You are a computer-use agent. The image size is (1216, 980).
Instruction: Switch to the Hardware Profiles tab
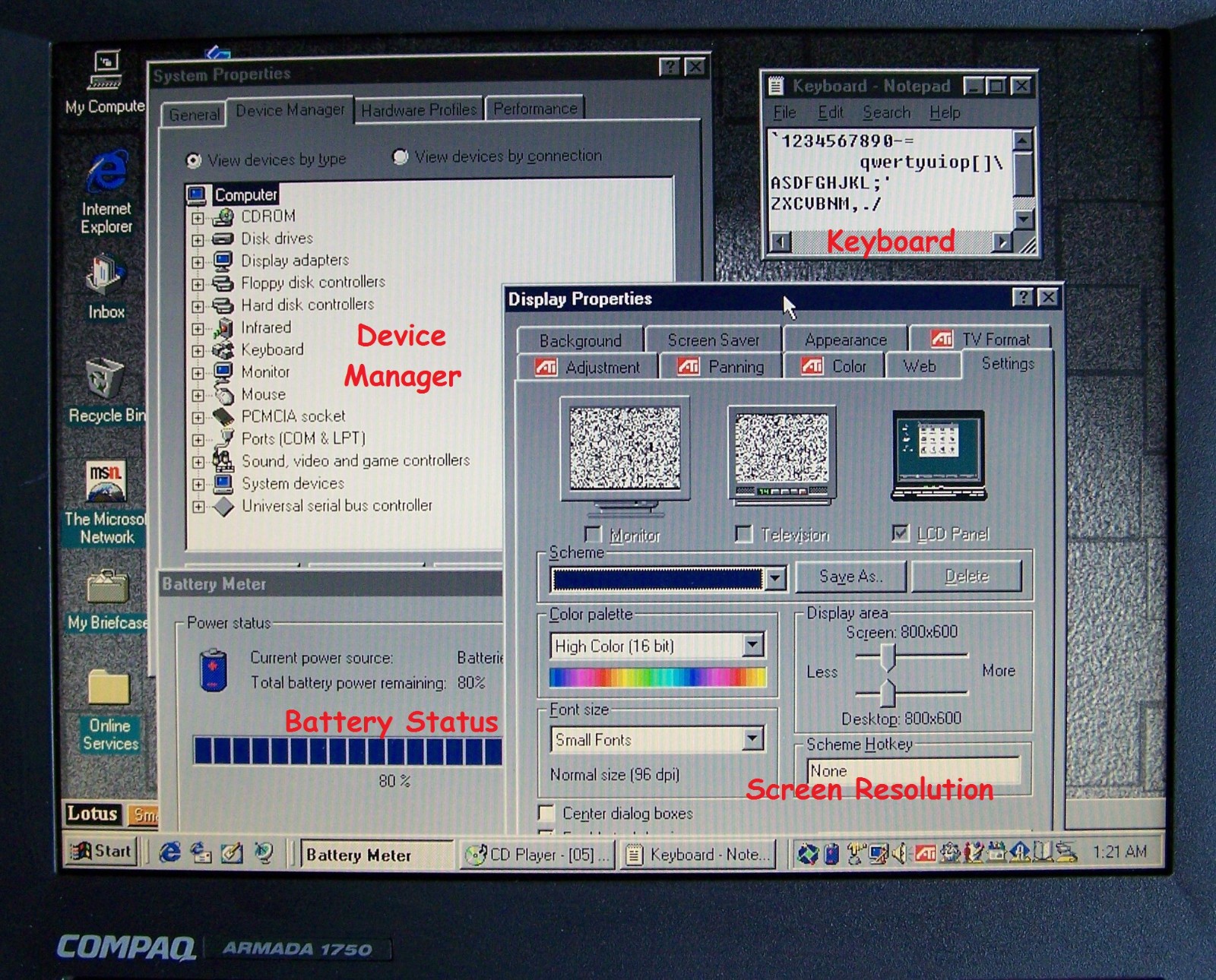pos(419,110)
